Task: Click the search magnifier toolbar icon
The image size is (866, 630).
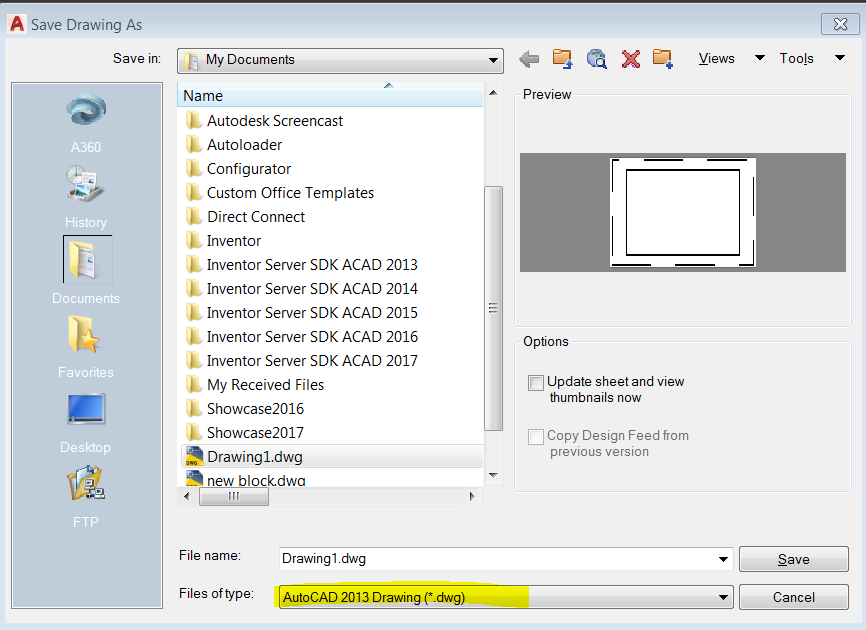Action: (596, 59)
